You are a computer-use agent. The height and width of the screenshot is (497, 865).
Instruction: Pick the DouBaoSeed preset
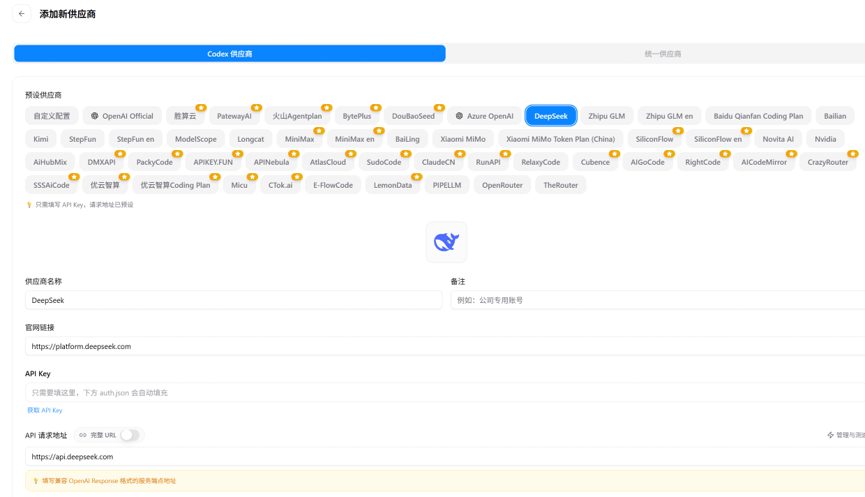(x=413, y=116)
